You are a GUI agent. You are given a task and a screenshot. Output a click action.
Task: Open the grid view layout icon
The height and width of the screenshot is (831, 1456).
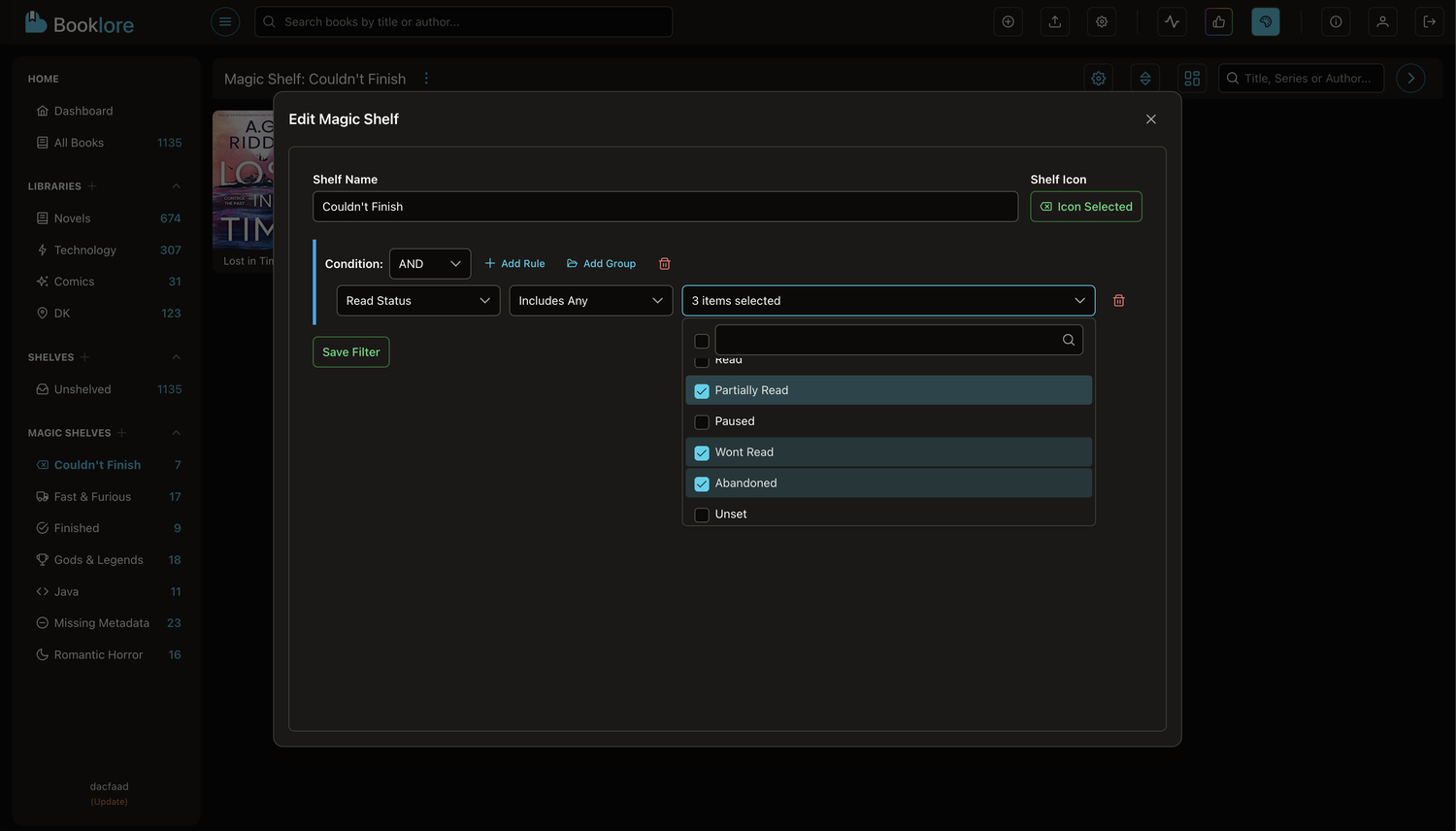point(1192,79)
